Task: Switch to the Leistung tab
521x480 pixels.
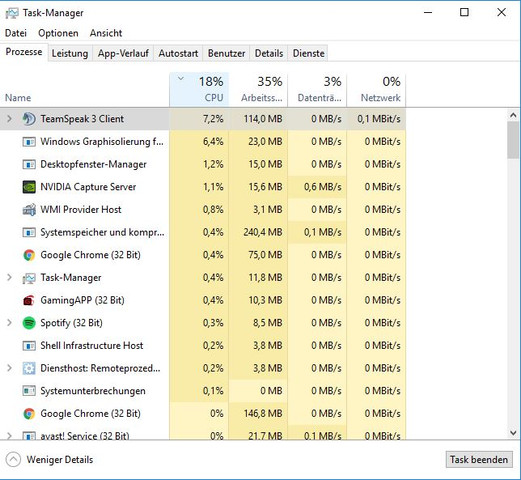Action: pyautogui.click(x=70, y=53)
